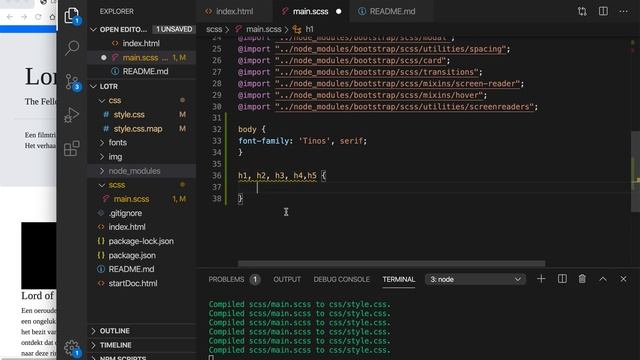Maximize the panel with up chevron
The image size is (640, 360).
coord(602,279)
